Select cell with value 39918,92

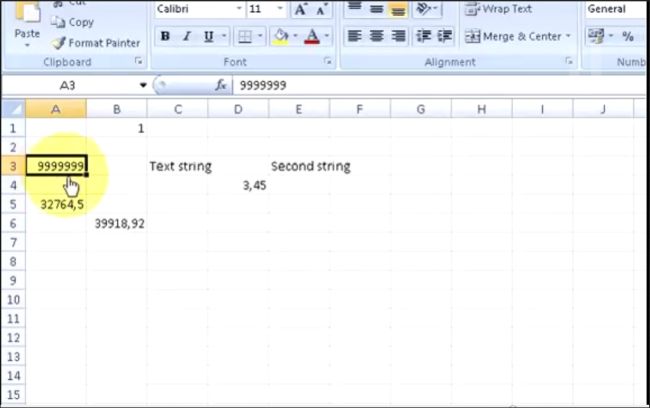116,223
